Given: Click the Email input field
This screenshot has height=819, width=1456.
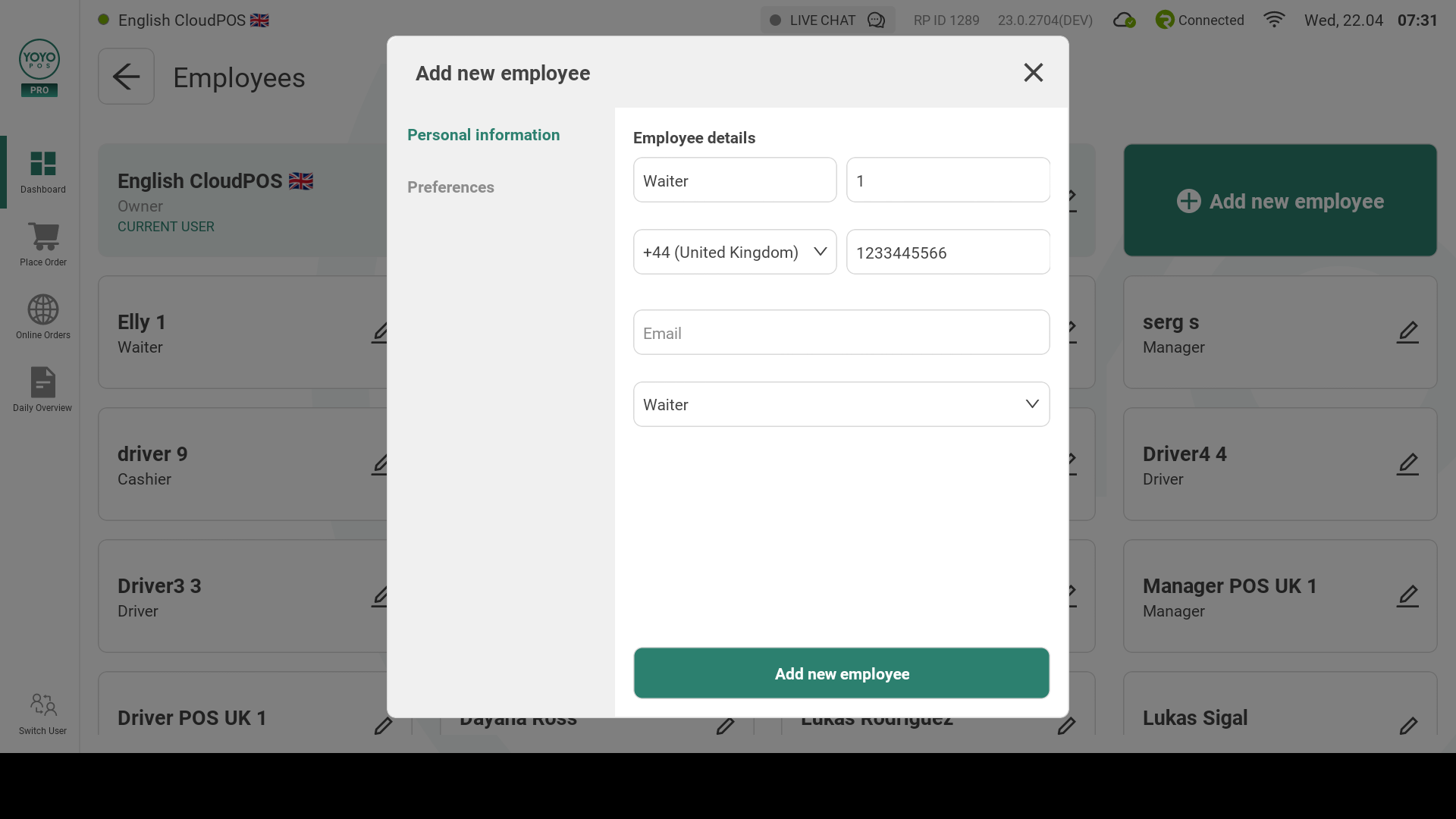Looking at the screenshot, I should tap(841, 332).
